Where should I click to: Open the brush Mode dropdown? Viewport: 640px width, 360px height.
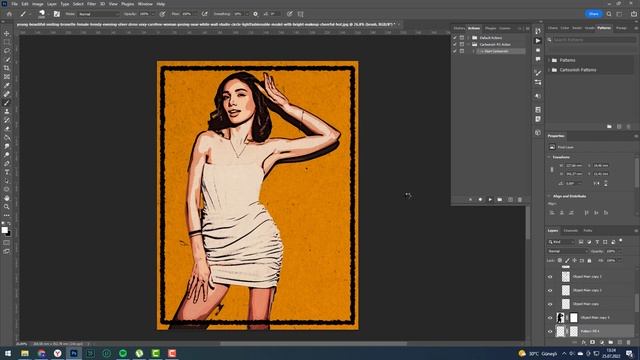click(98, 14)
